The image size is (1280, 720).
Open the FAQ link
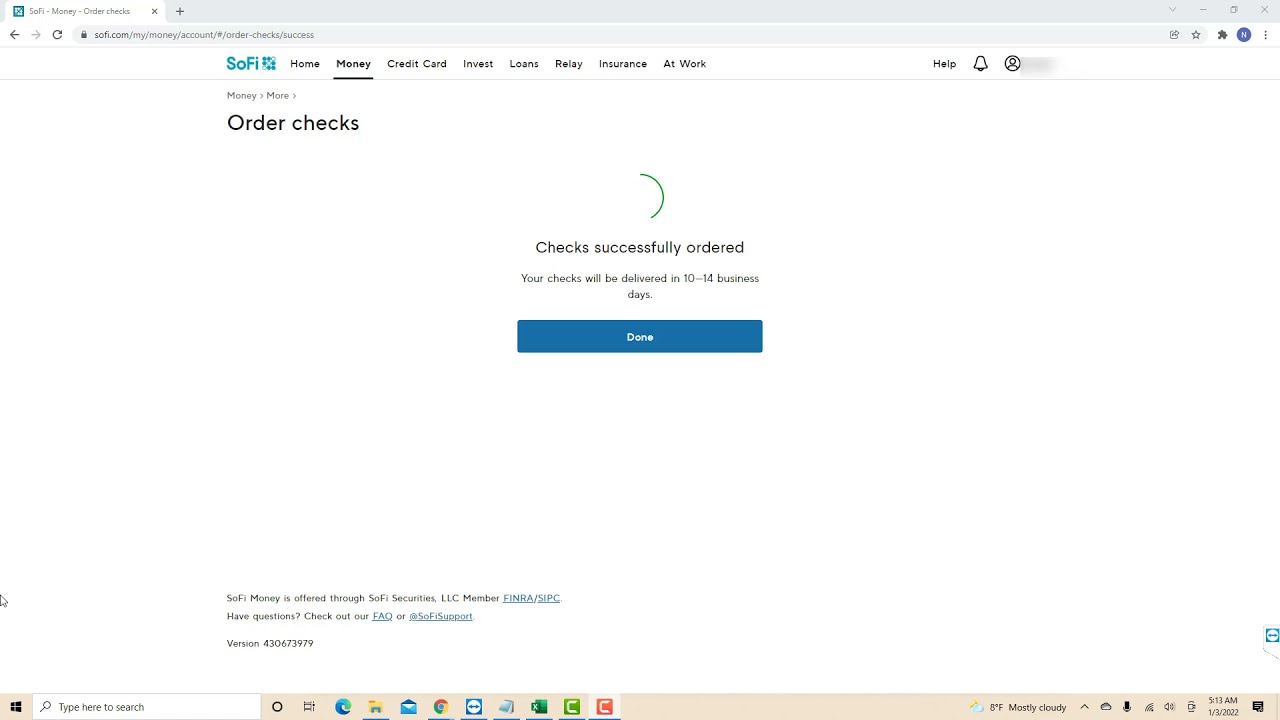pyautogui.click(x=382, y=616)
